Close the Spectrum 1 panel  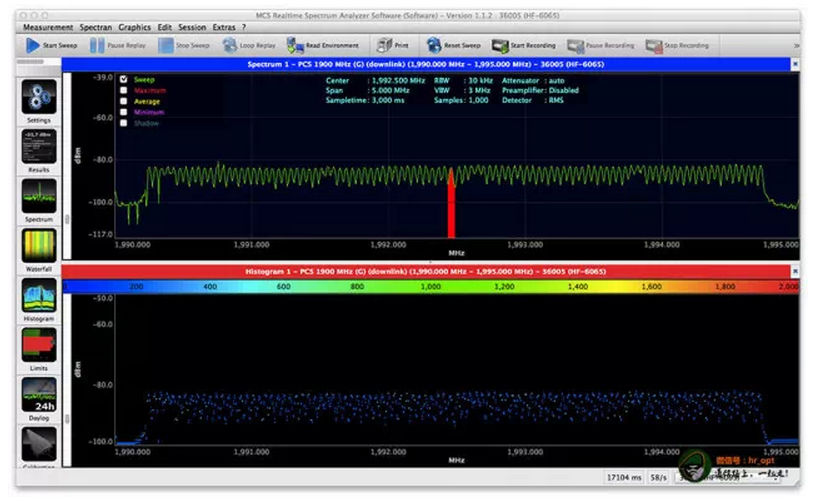(x=795, y=63)
